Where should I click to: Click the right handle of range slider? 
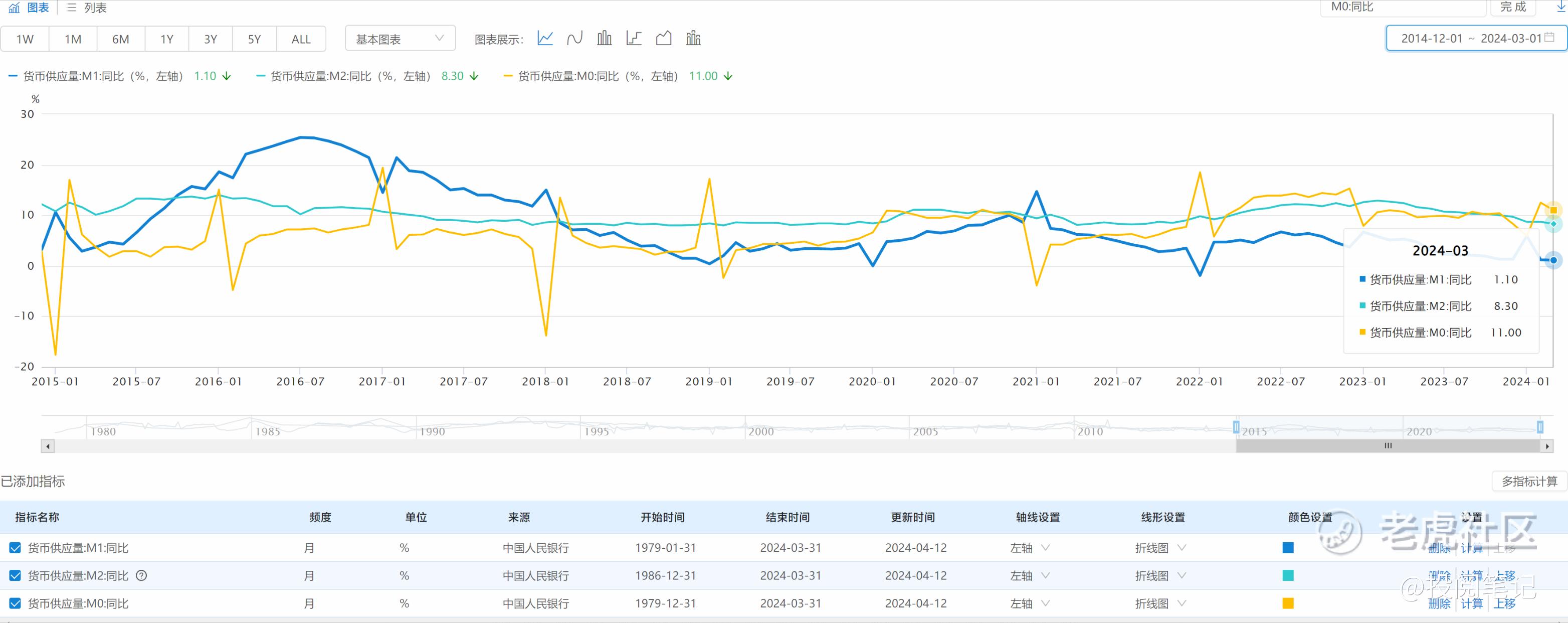point(1540,427)
